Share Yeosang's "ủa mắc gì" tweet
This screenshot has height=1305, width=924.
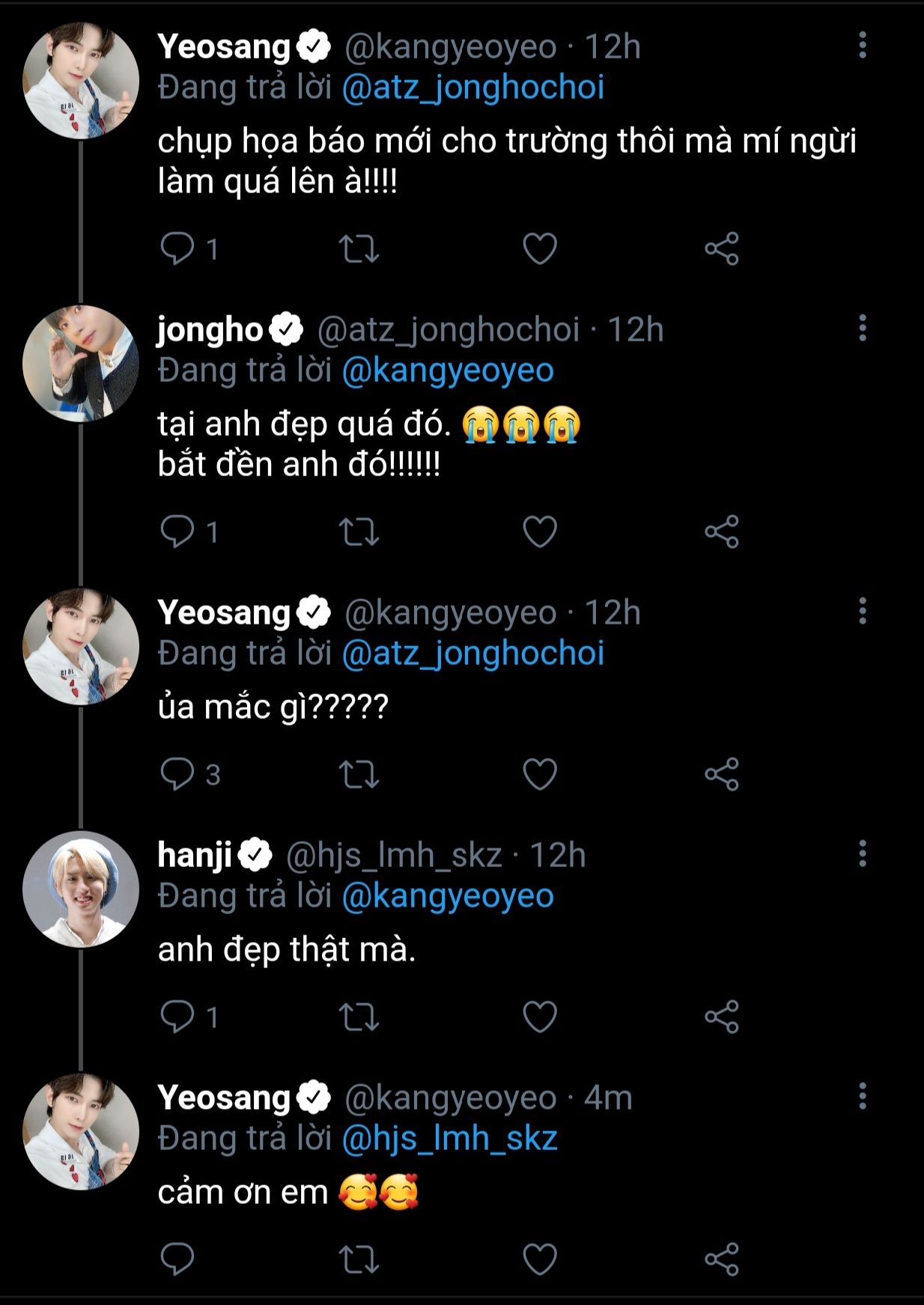tap(722, 774)
